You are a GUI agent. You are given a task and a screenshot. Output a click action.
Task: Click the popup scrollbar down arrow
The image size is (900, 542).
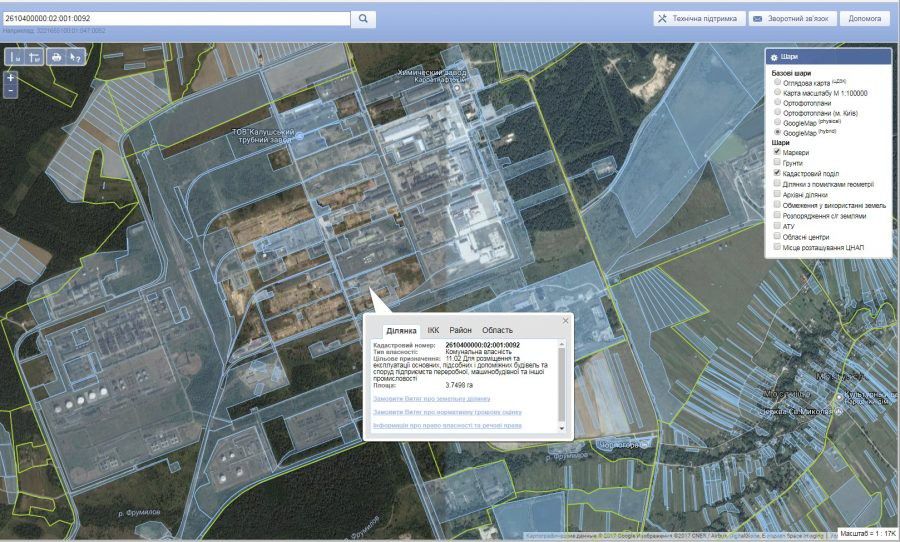561,428
